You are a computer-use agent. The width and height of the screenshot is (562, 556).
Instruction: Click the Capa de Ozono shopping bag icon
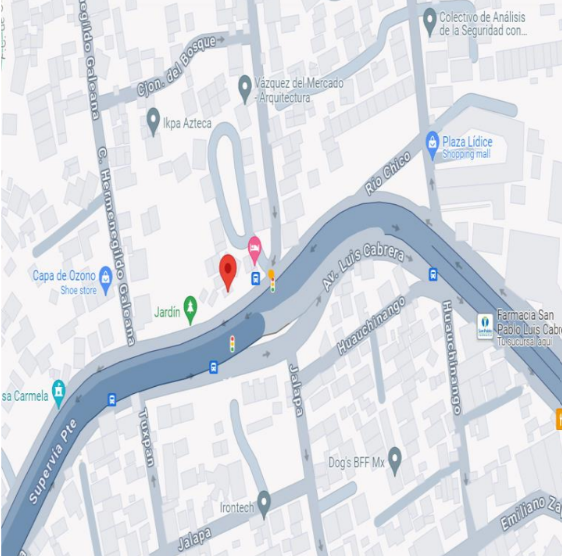(106, 280)
